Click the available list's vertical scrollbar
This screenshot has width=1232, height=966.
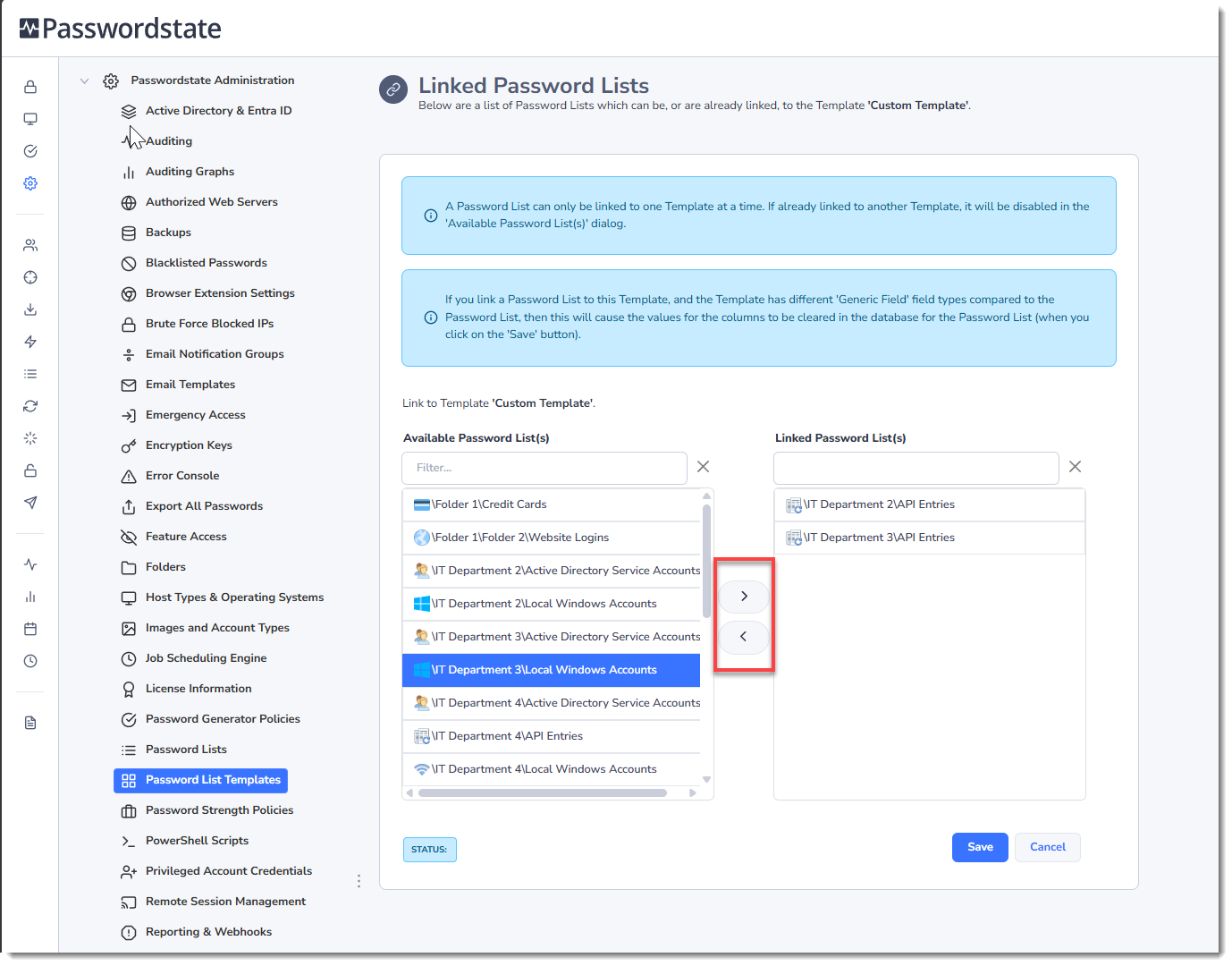pos(707,562)
